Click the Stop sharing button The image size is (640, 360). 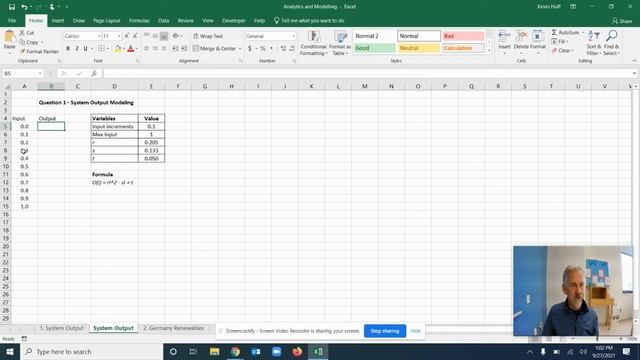384,331
